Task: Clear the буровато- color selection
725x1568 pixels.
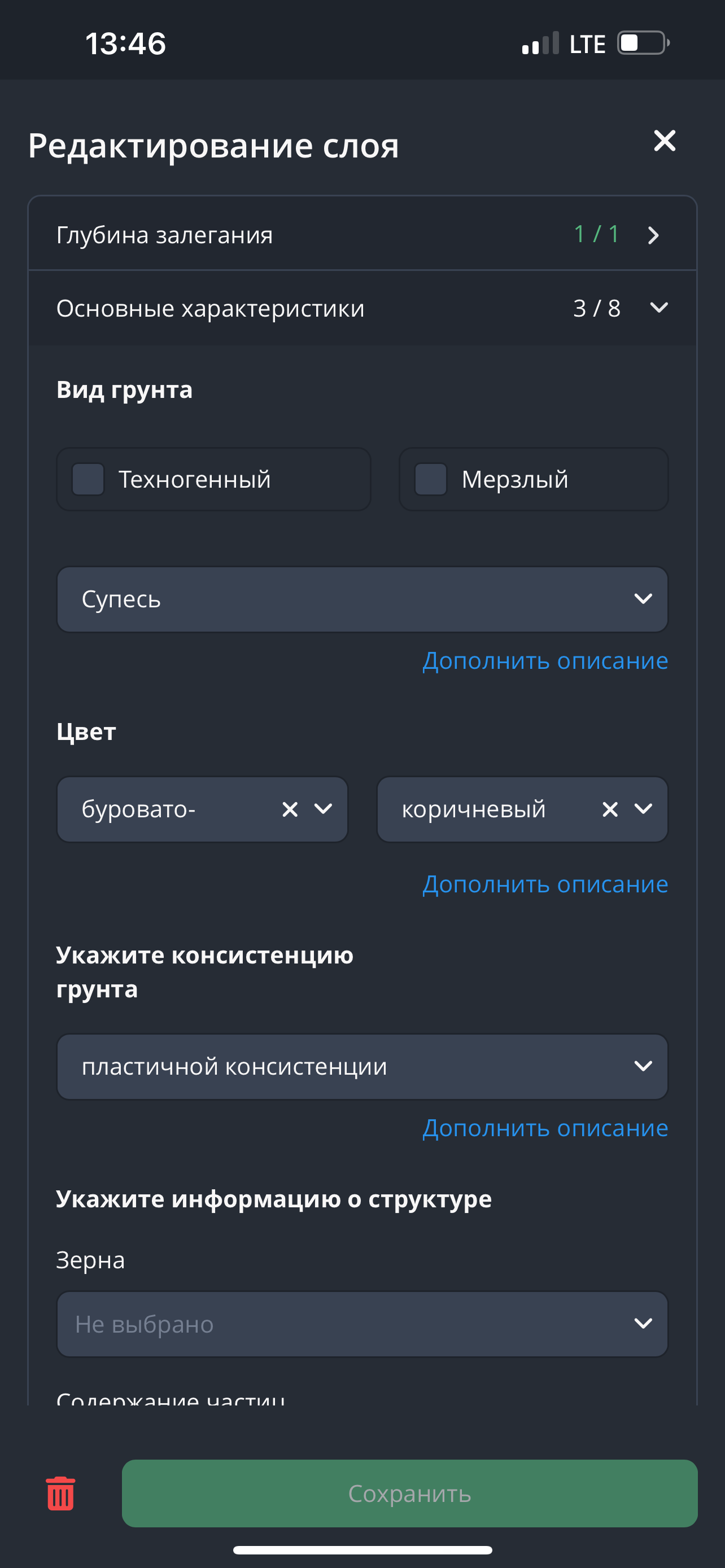Action: pos(290,809)
